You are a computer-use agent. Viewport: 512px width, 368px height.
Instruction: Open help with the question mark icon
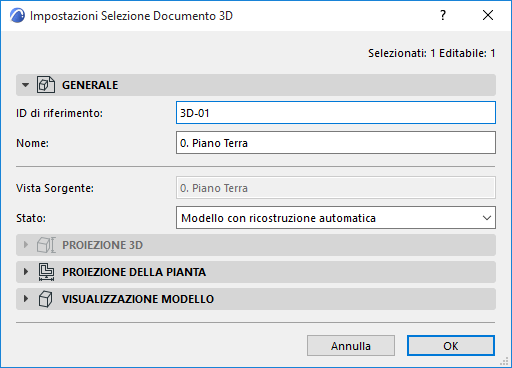[x=443, y=15]
